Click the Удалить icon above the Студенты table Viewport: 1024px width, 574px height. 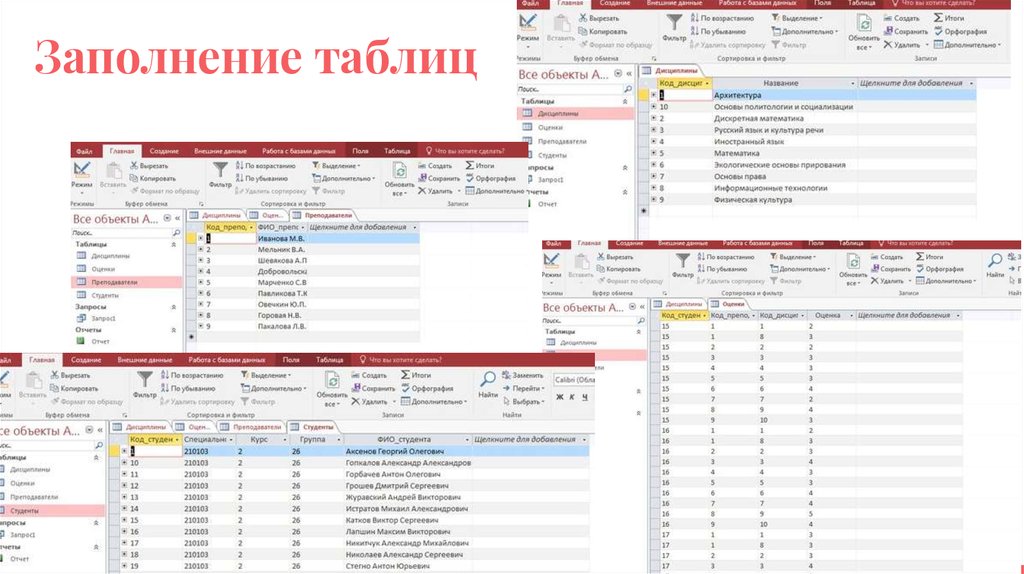point(355,401)
